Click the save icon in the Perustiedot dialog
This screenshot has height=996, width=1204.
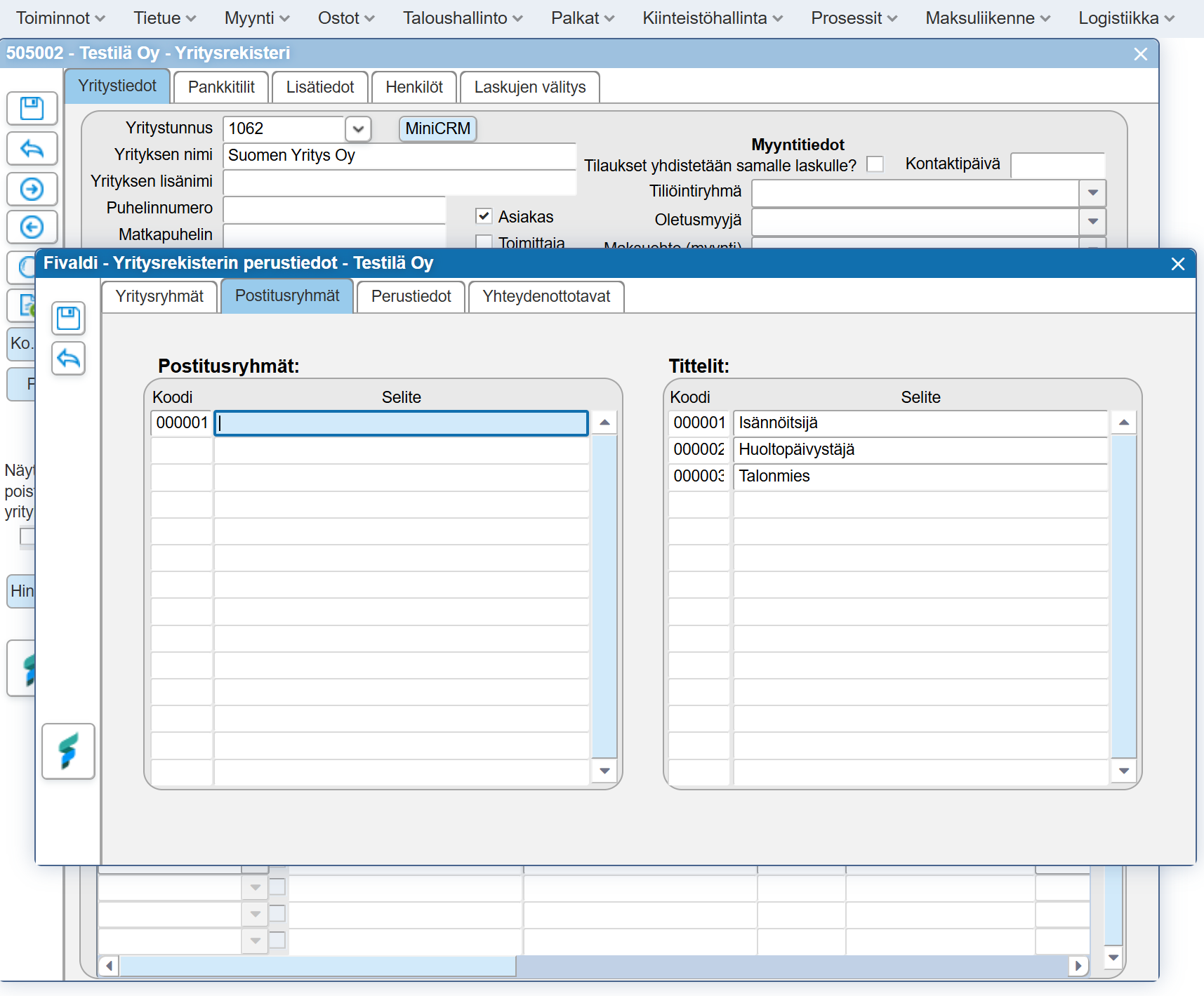click(68, 319)
